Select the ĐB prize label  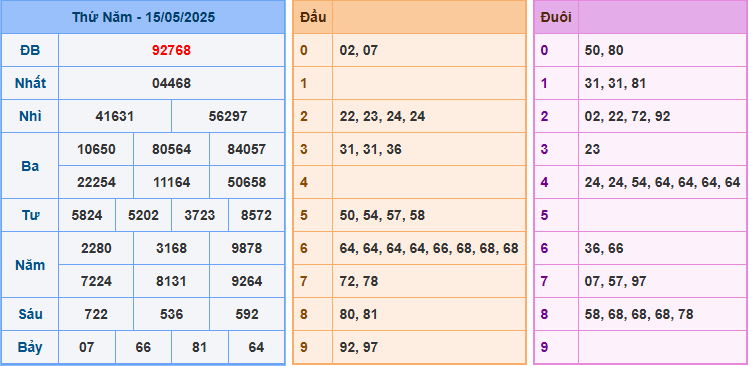(30, 50)
